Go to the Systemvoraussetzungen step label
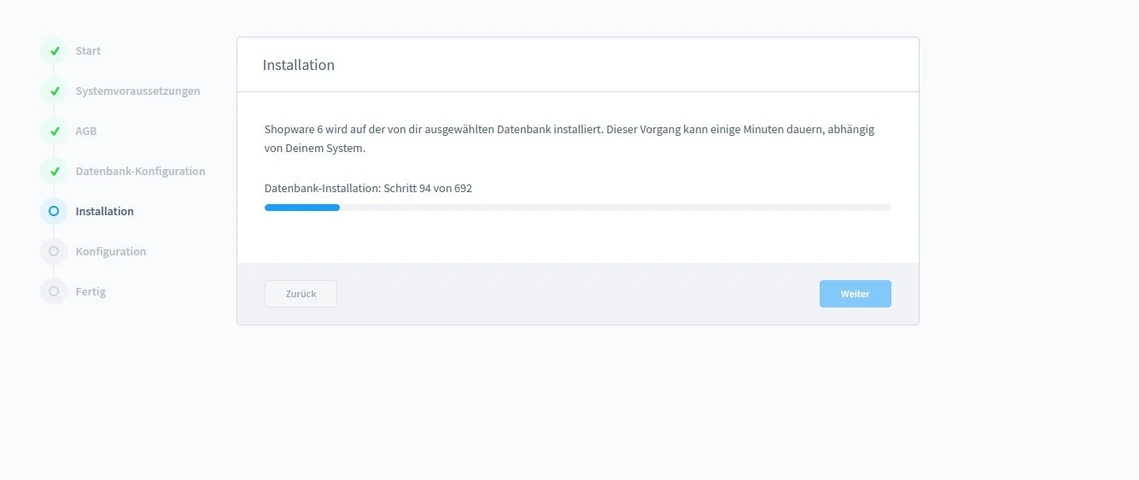 coord(138,91)
